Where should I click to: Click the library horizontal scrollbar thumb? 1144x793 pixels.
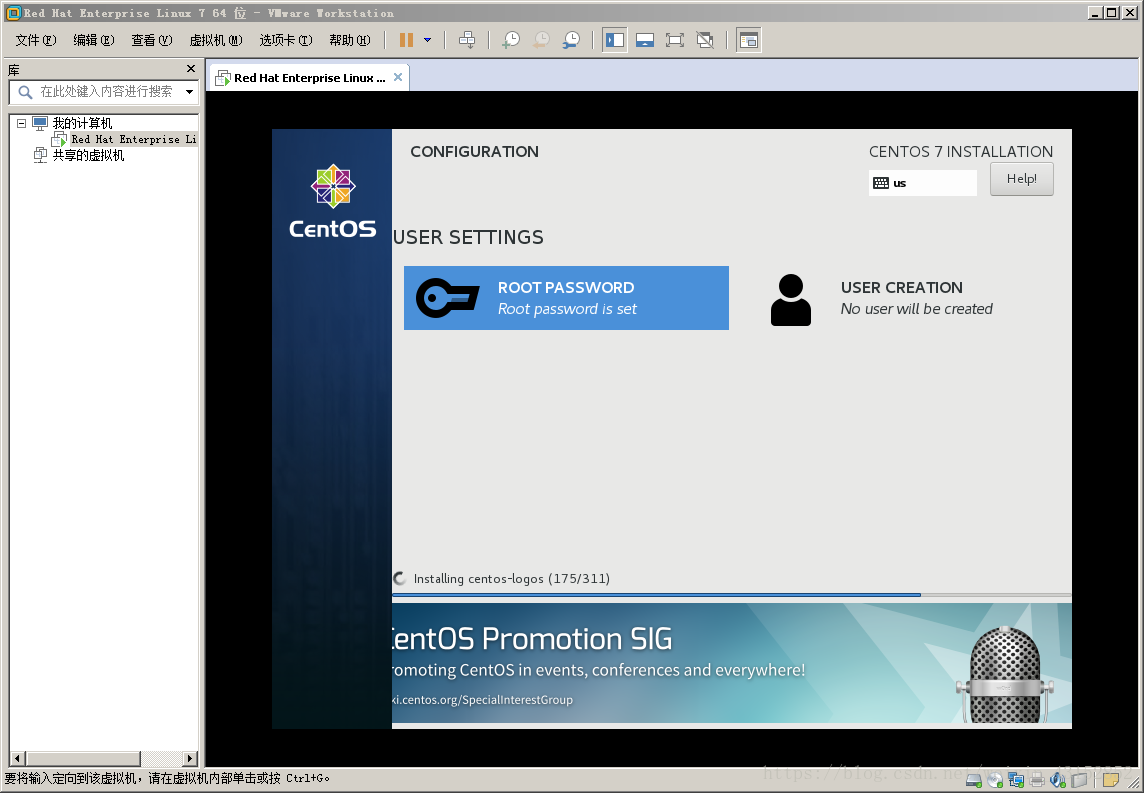(x=83, y=759)
